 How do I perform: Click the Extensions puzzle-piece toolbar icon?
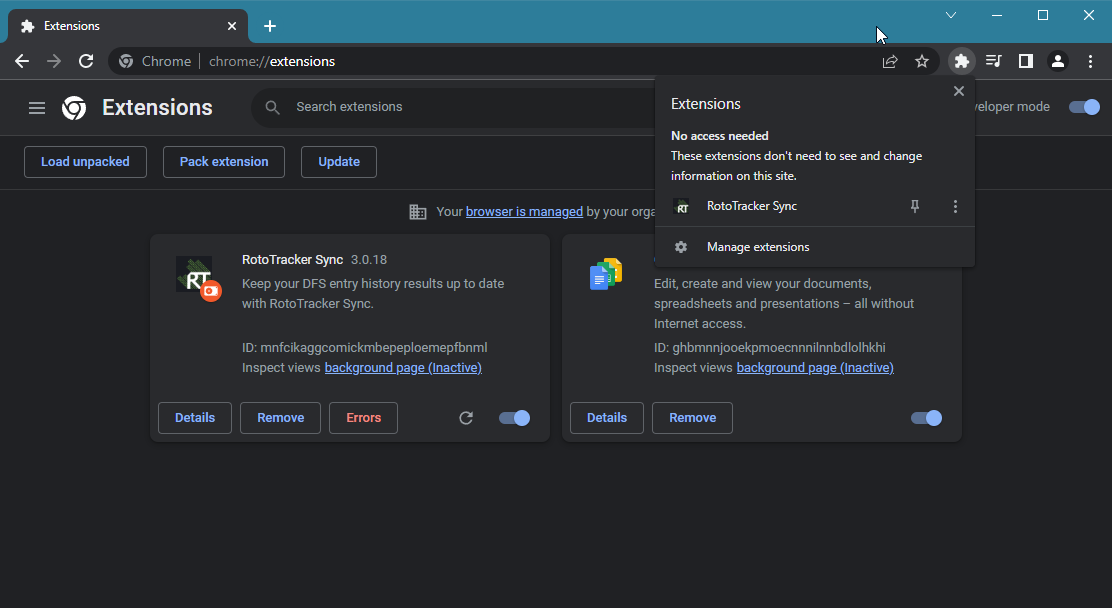(x=962, y=61)
